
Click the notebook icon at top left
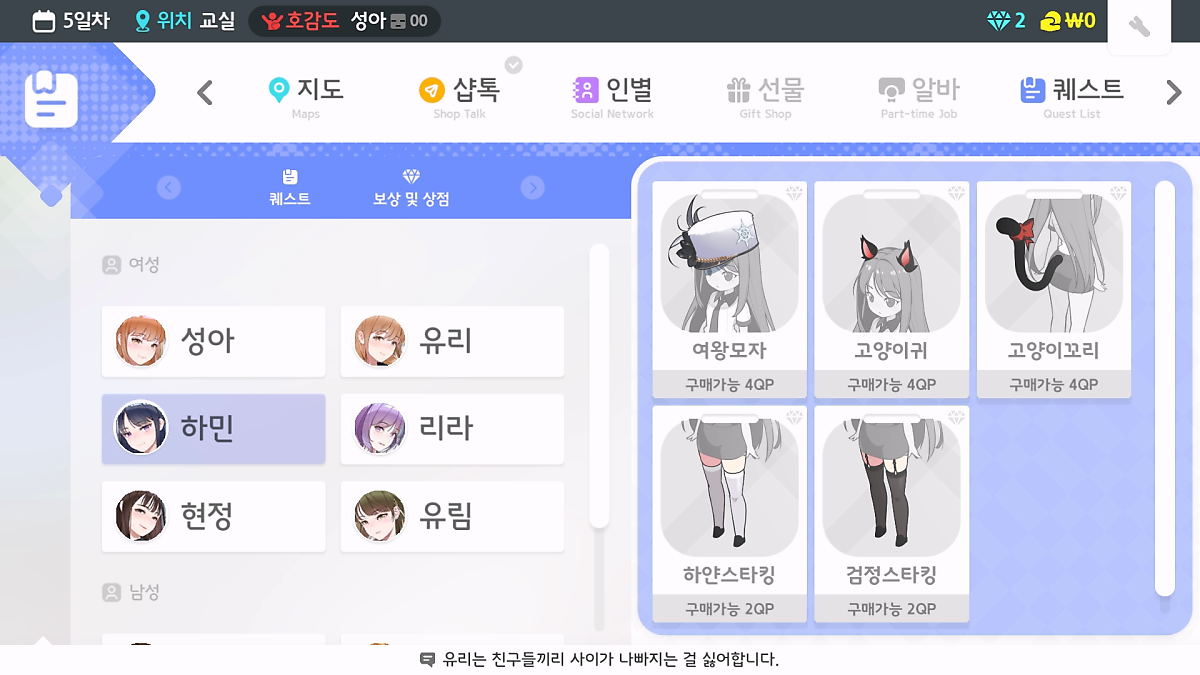[x=51, y=98]
